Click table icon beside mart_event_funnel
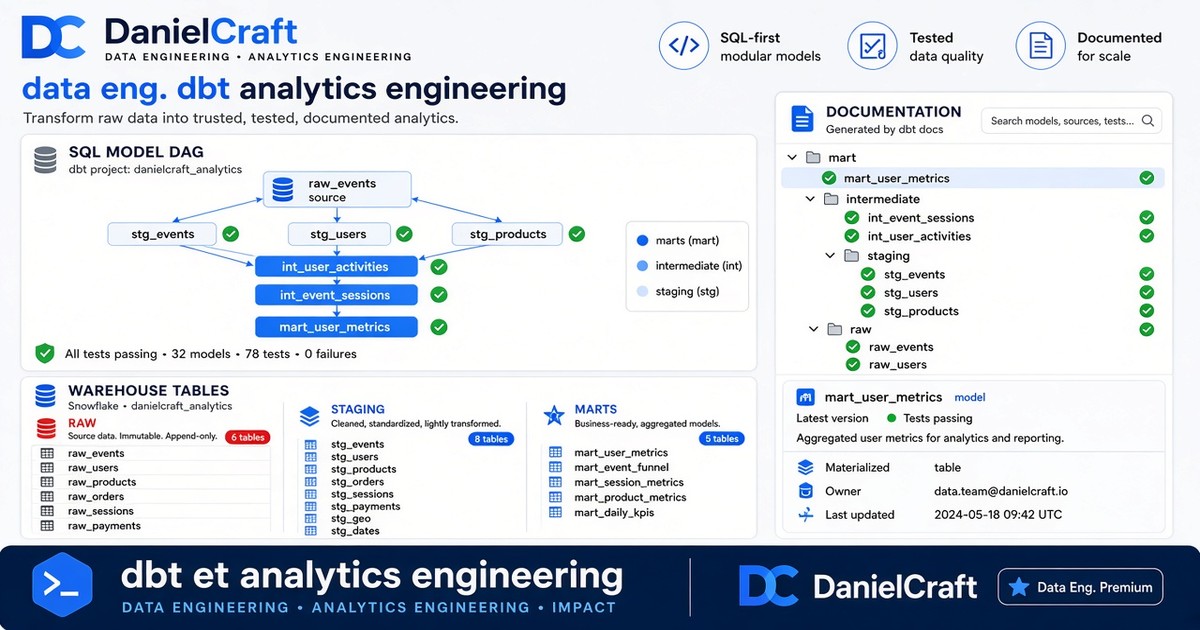The image size is (1200, 630). [555, 467]
